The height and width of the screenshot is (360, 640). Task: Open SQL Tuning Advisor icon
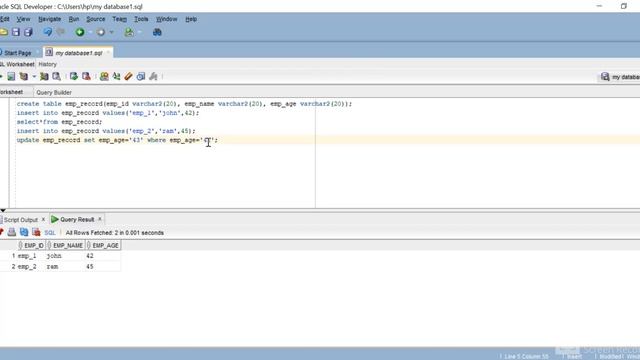point(56,76)
